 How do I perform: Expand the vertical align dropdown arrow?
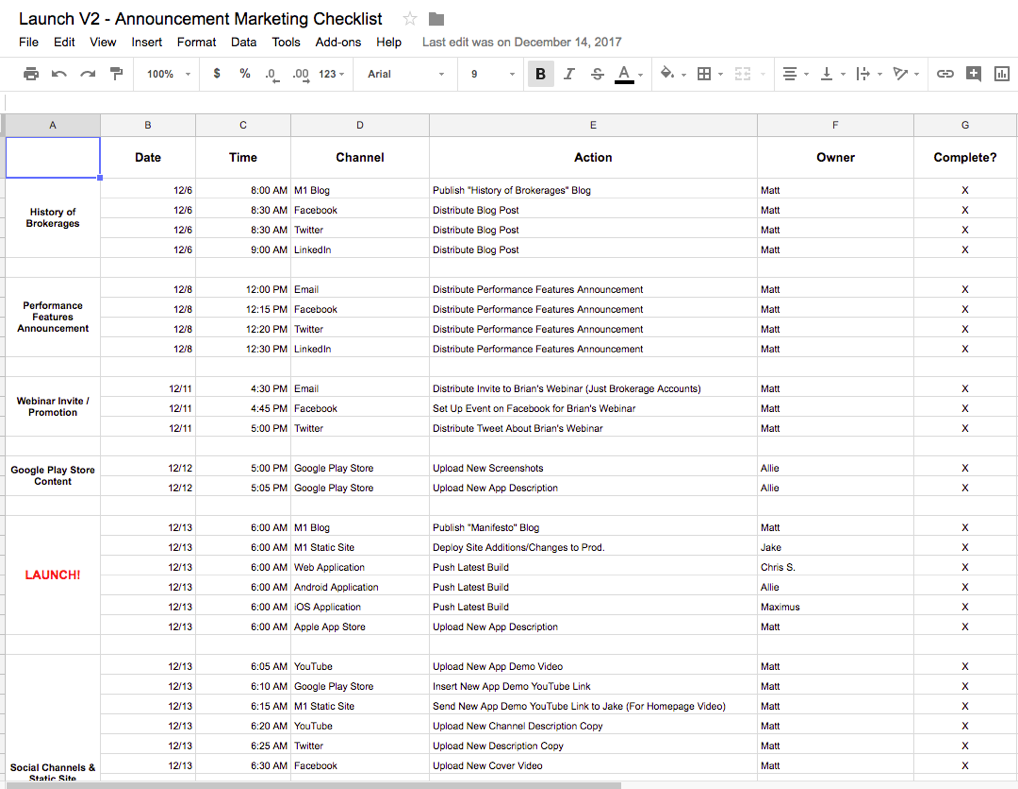point(843,75)
